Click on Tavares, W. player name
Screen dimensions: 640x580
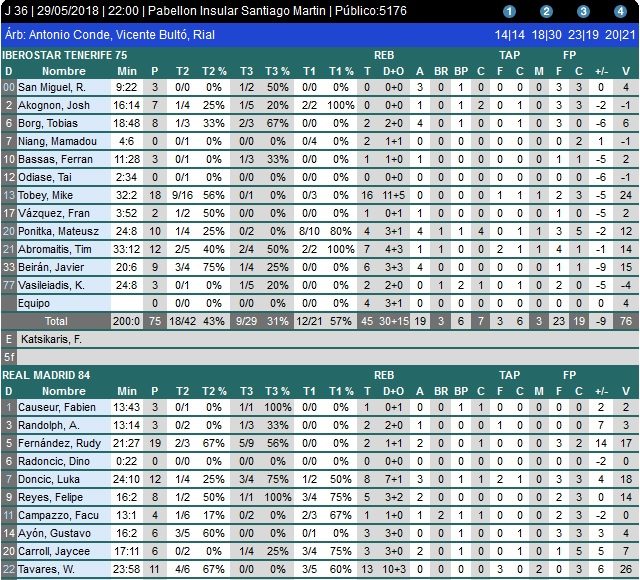pyautogui.click(x=47, y=569)
